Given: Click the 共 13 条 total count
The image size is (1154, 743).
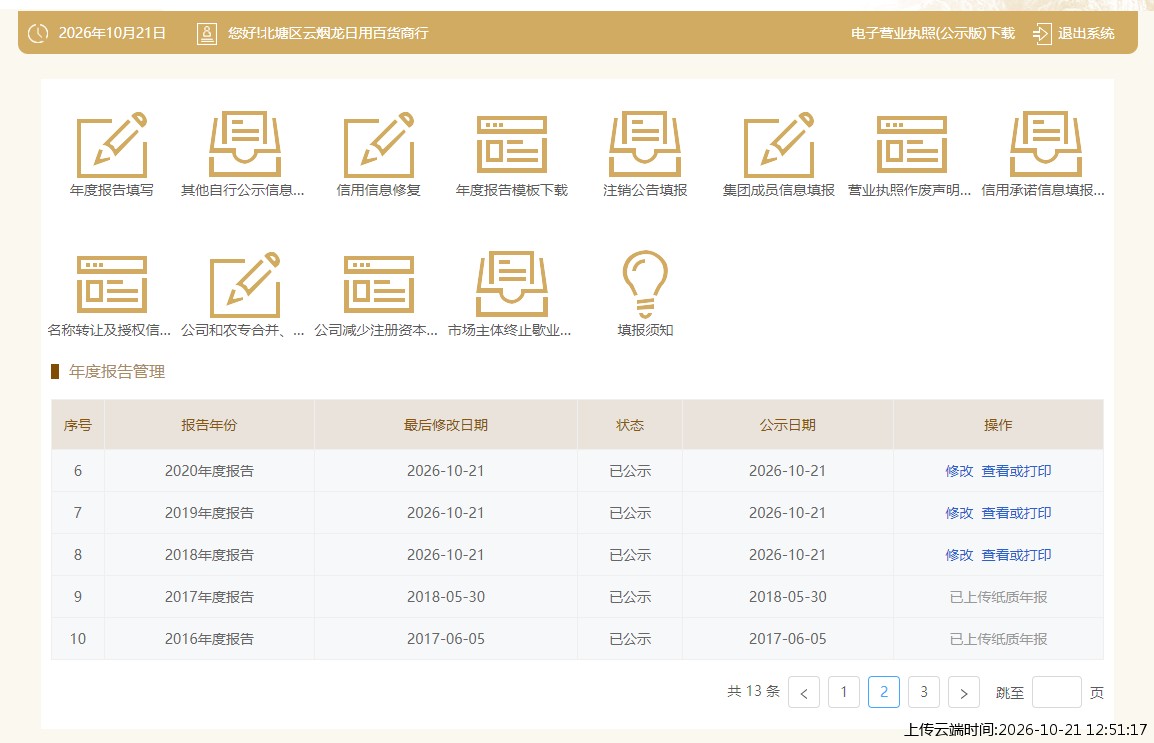Looking at the screenshot, I should (753, 692).
